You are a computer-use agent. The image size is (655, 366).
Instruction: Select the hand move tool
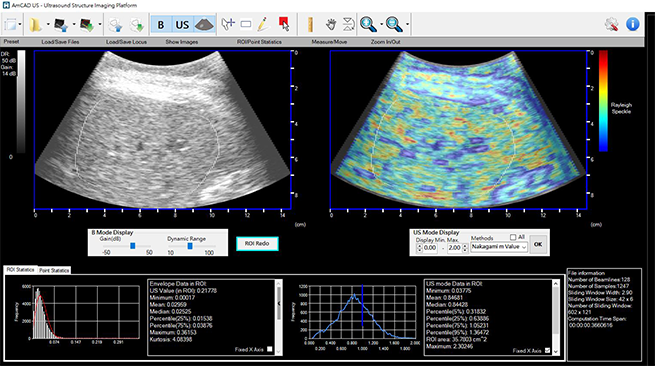click(x=331, y=25)
